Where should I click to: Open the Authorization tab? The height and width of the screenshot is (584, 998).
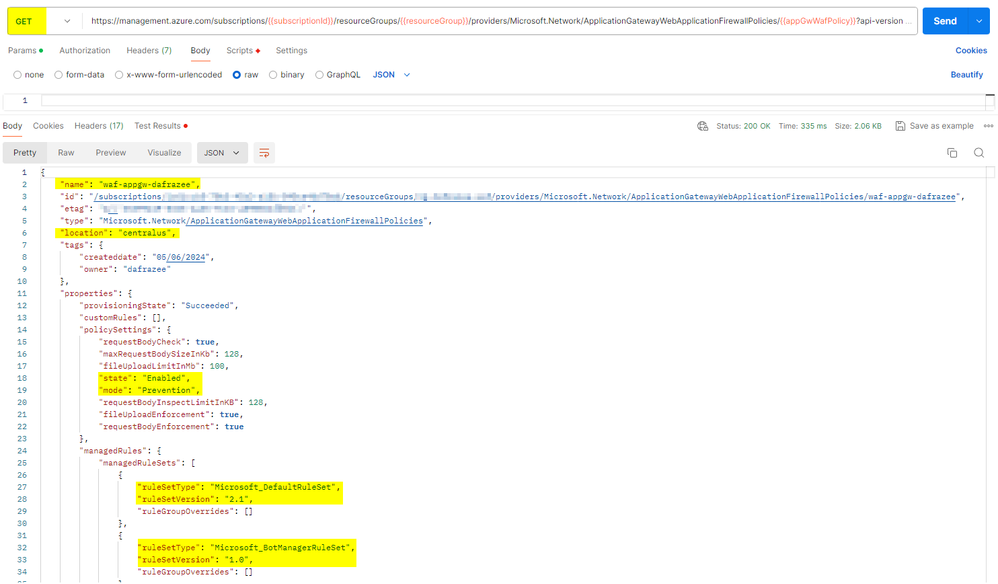(x=85, y=50)
